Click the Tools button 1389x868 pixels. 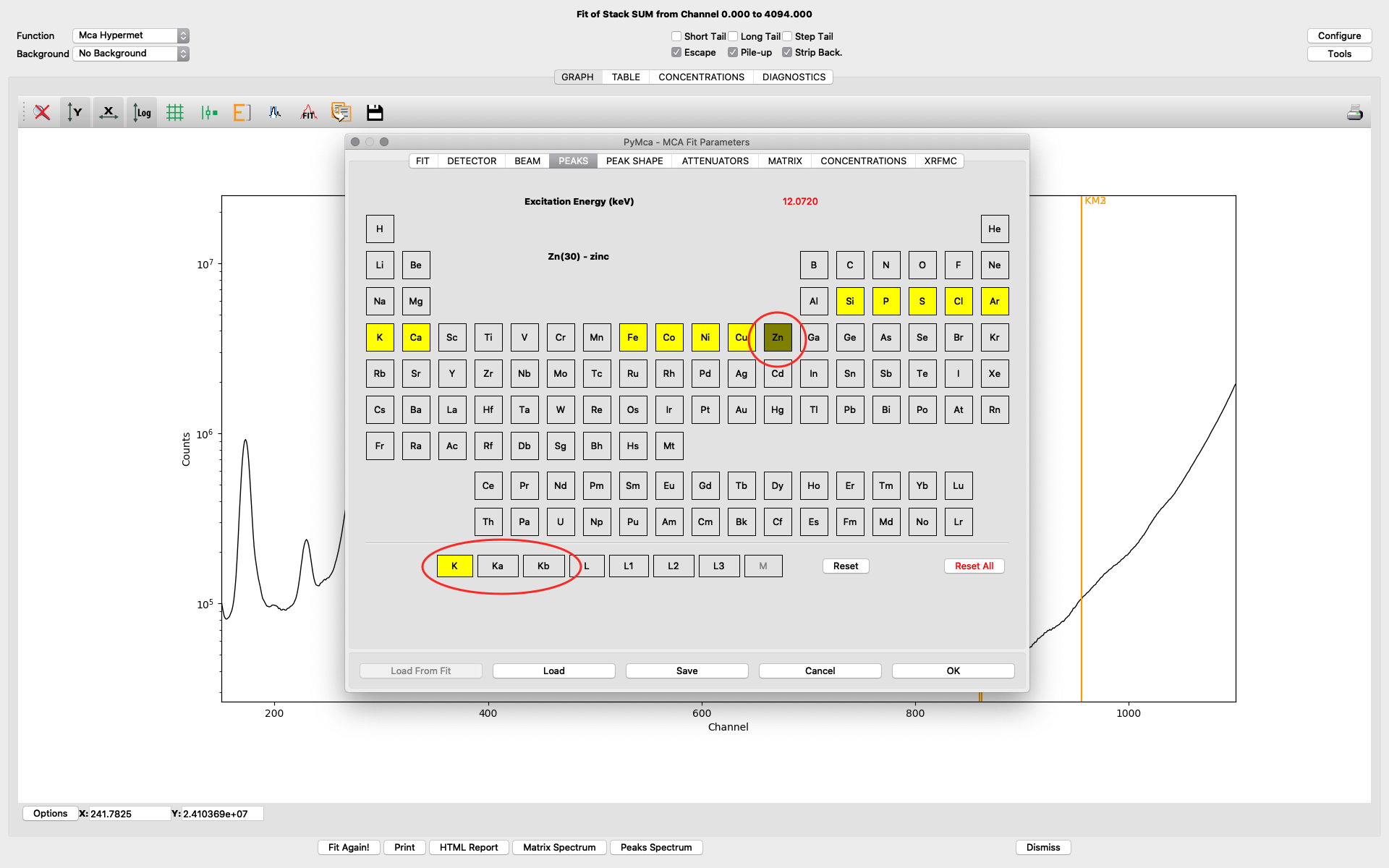pyautogui.click(x=1339, y=54)
